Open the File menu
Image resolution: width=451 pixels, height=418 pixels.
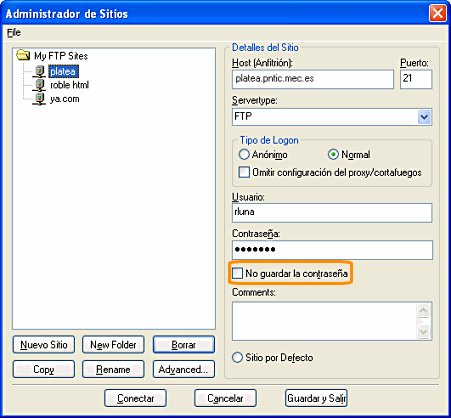tap(14, 32)
